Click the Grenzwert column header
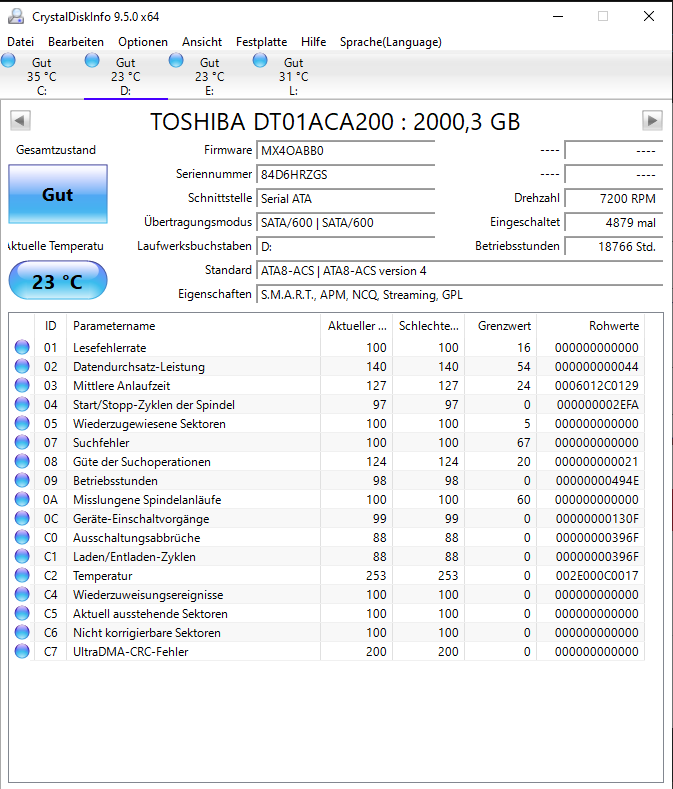Viewport: 673px width, 789px height. pyautogui.click(x=501, y=326)
